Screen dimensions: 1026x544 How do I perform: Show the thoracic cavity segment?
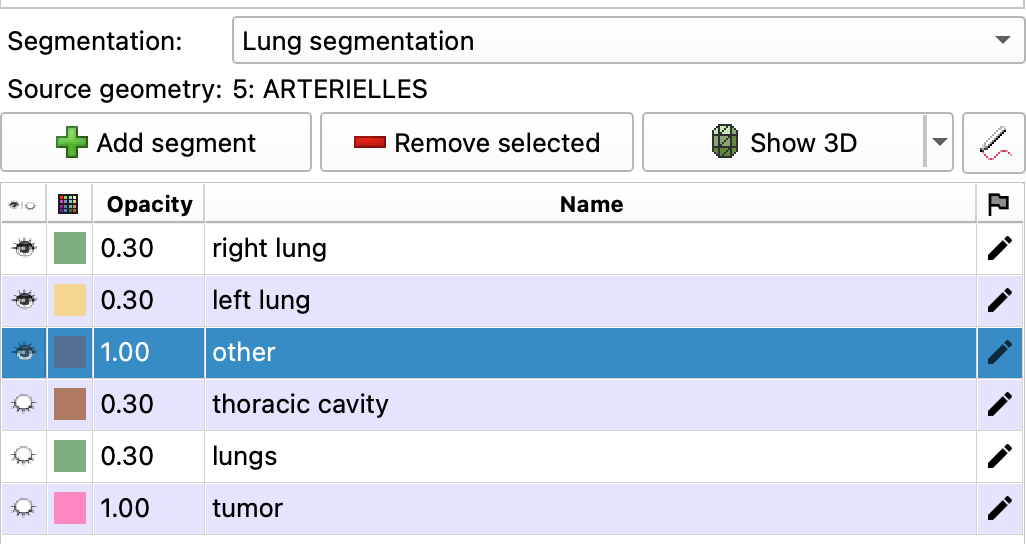[23, 404]
